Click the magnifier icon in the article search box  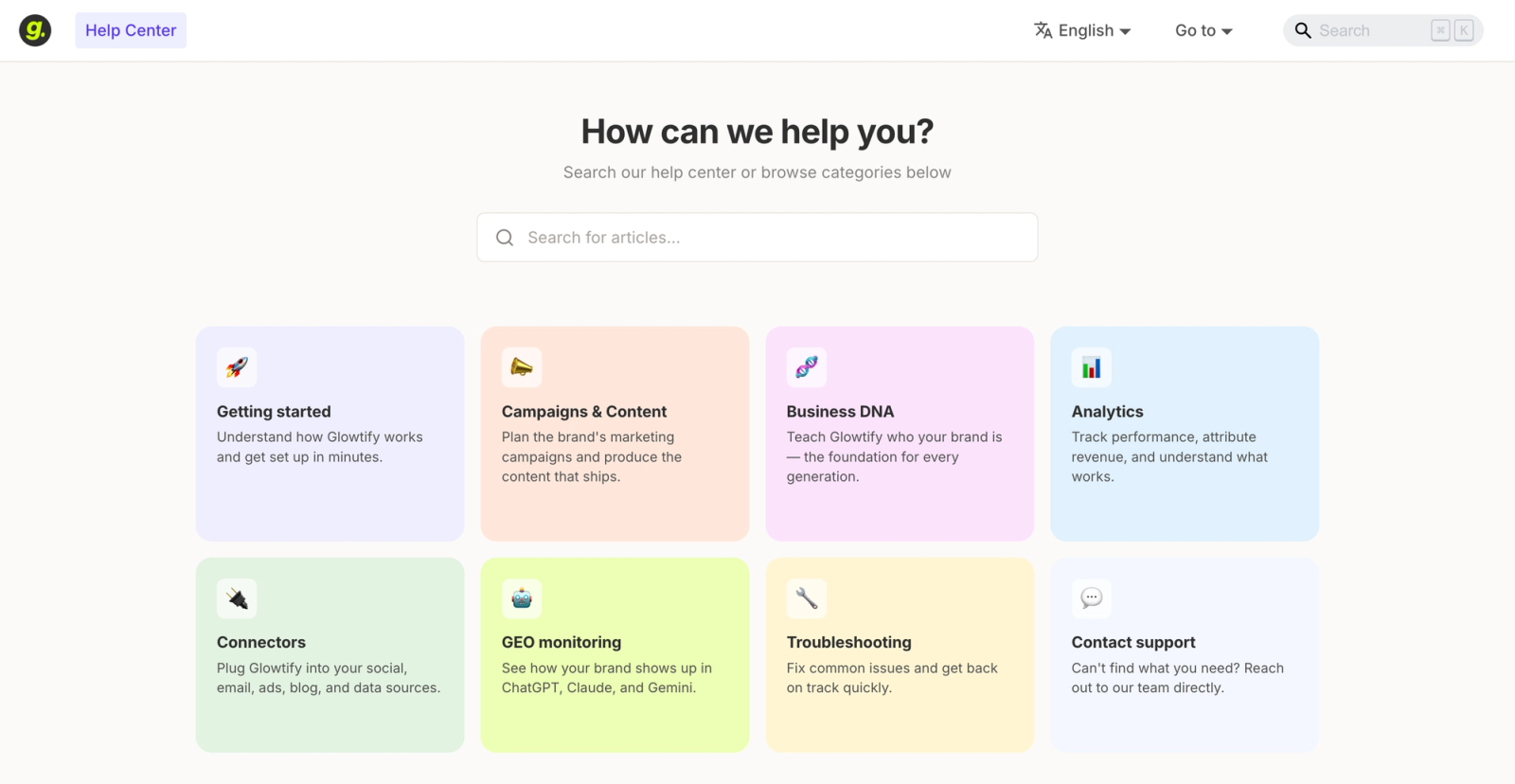pyautogui.click(x=505, y=238)
